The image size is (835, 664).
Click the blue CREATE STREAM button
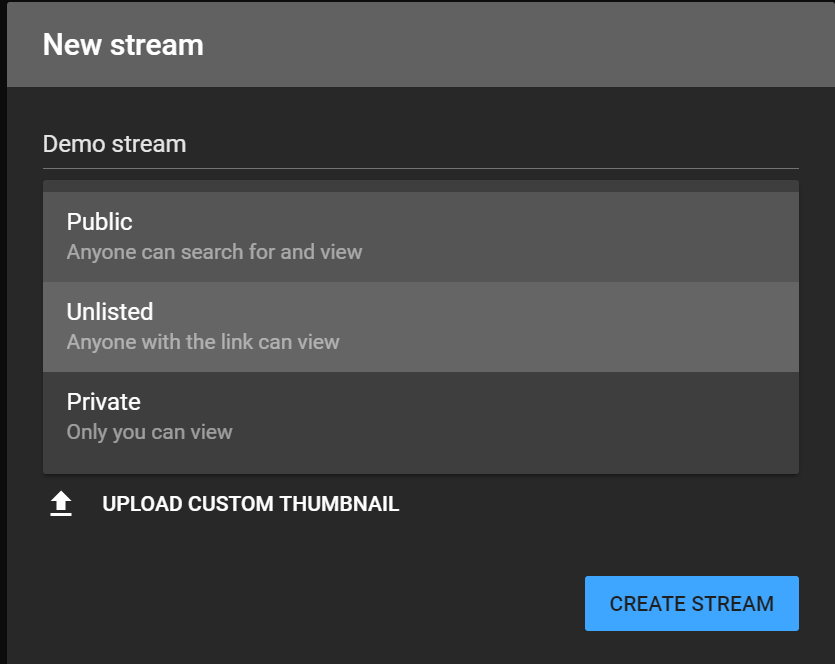click(691, 603)
